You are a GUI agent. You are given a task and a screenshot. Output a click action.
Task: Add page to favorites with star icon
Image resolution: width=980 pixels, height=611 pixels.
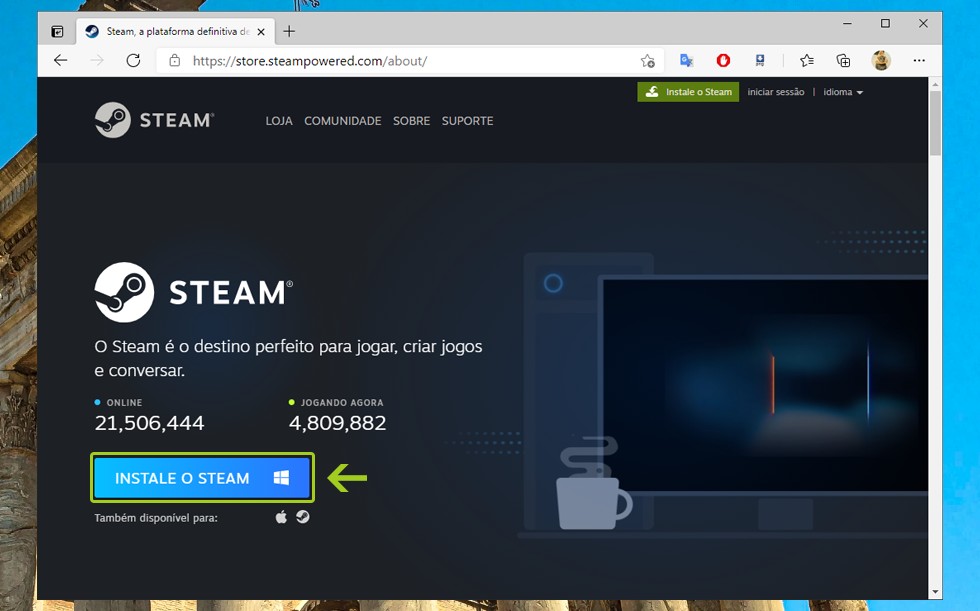647,60
